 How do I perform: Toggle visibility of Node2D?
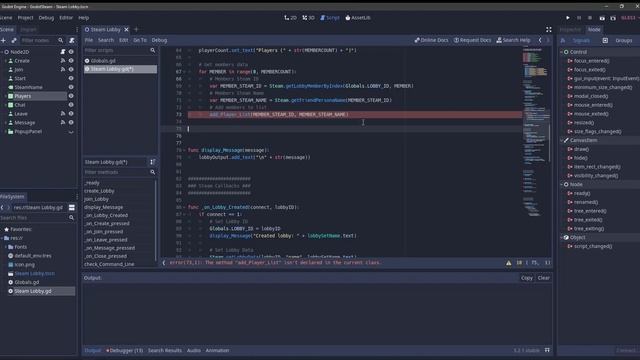pyautogui.click(x=71, y=52)
